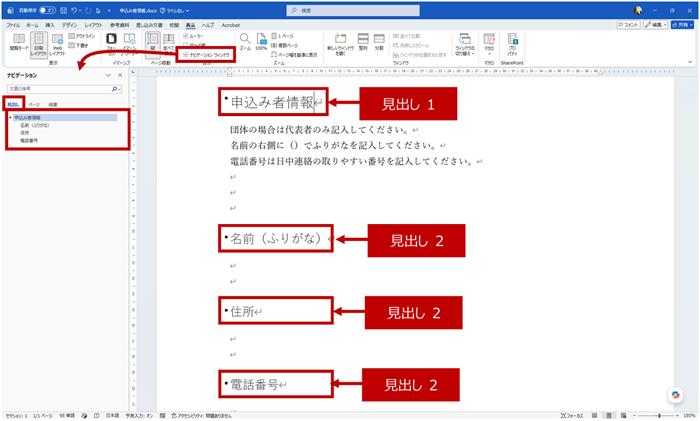Open the 閲覧モード read mode view
The width and height of the screenshot is (700, 421).
tap(19, 43)
